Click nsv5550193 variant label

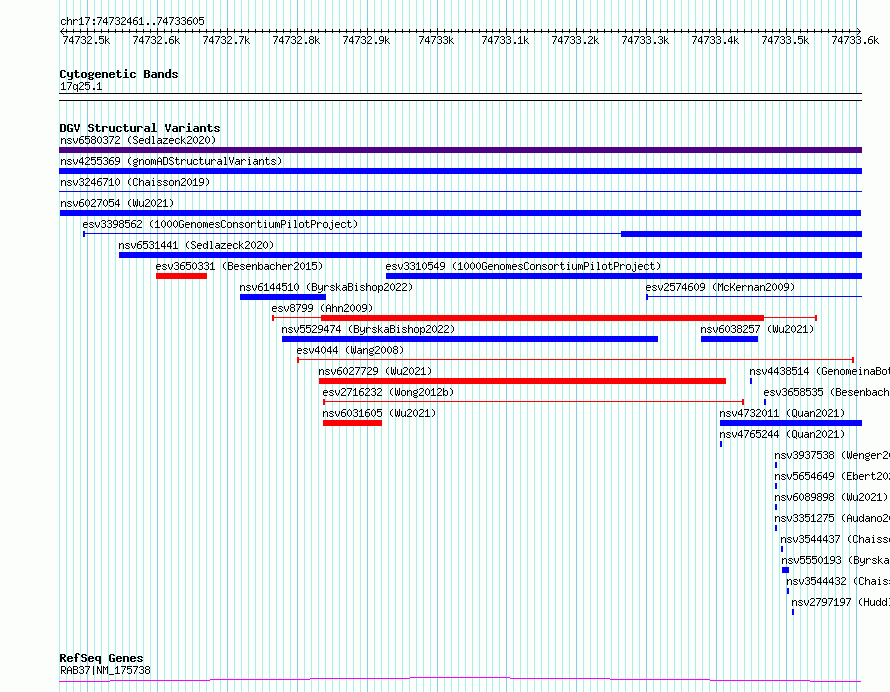(835, 560)
